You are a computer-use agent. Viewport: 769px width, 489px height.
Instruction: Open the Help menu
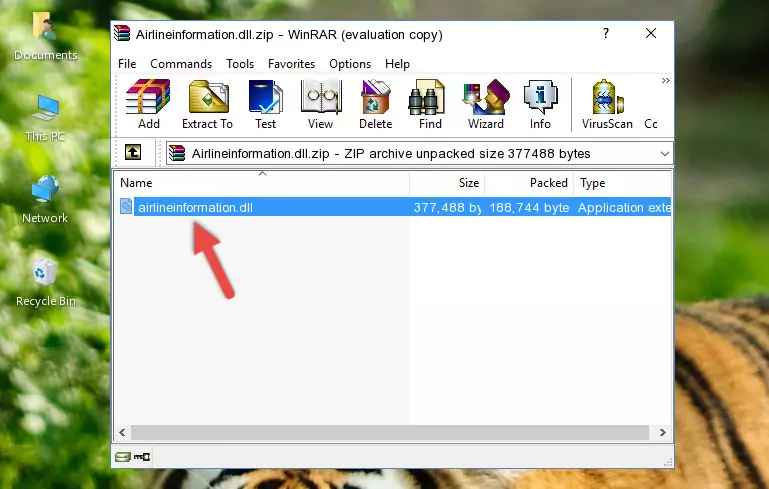pyautogui.click(x=397, y=64)
